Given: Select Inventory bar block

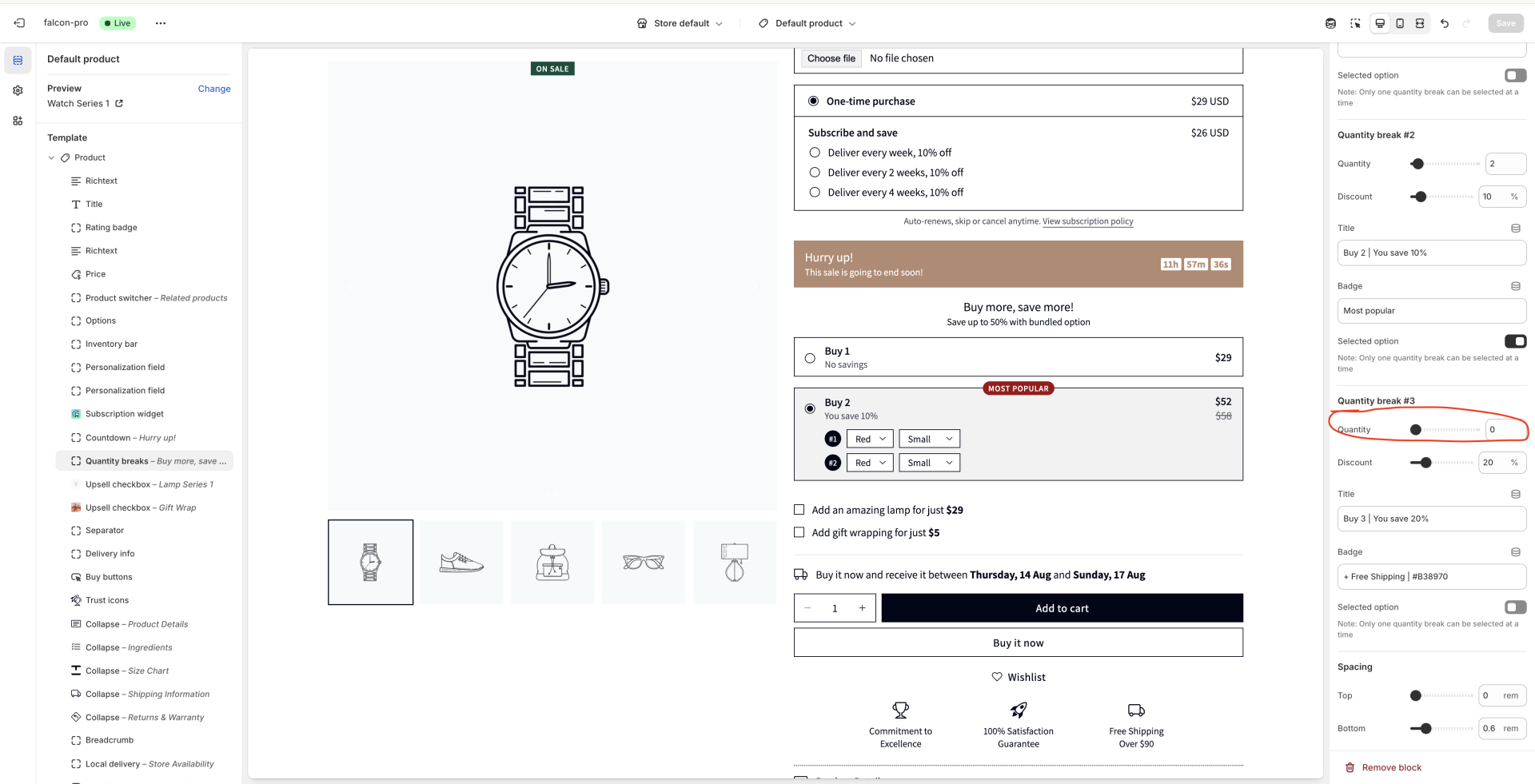Looking at the screenshot, I should 145,344.
